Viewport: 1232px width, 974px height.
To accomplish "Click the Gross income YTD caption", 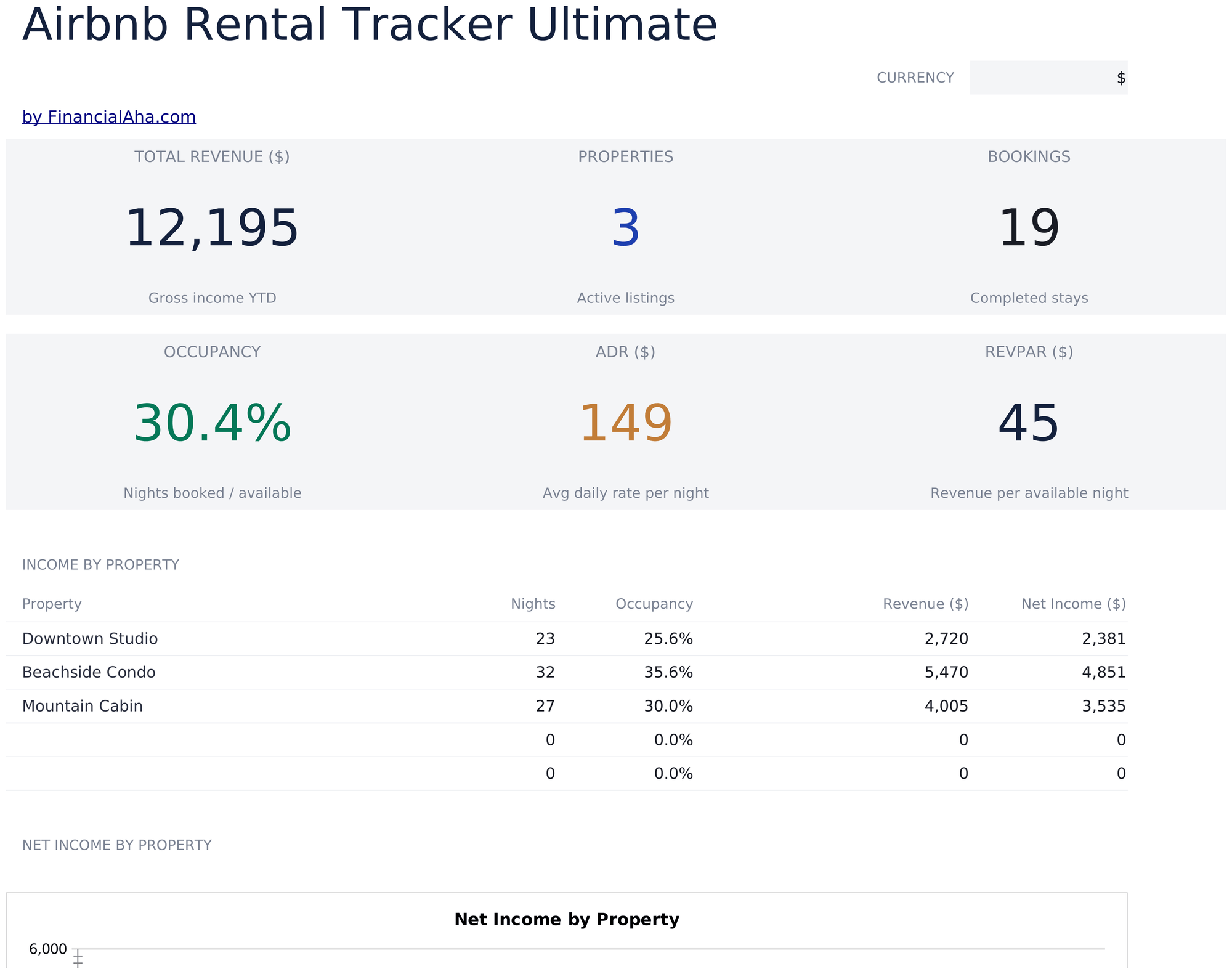I will [x=212, y=298].
